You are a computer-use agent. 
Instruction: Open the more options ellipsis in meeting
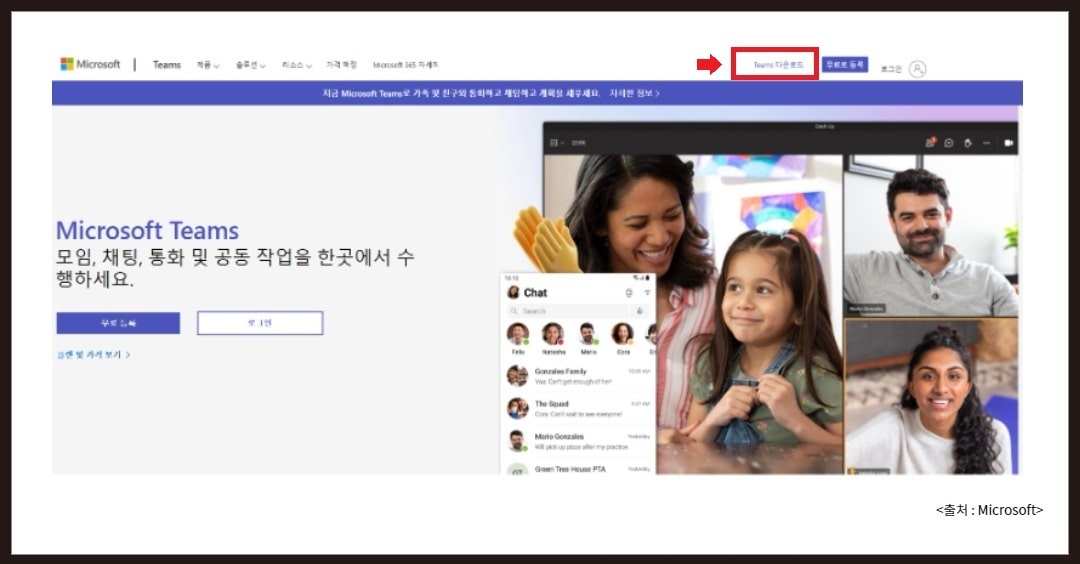click(x=986, y=143)
